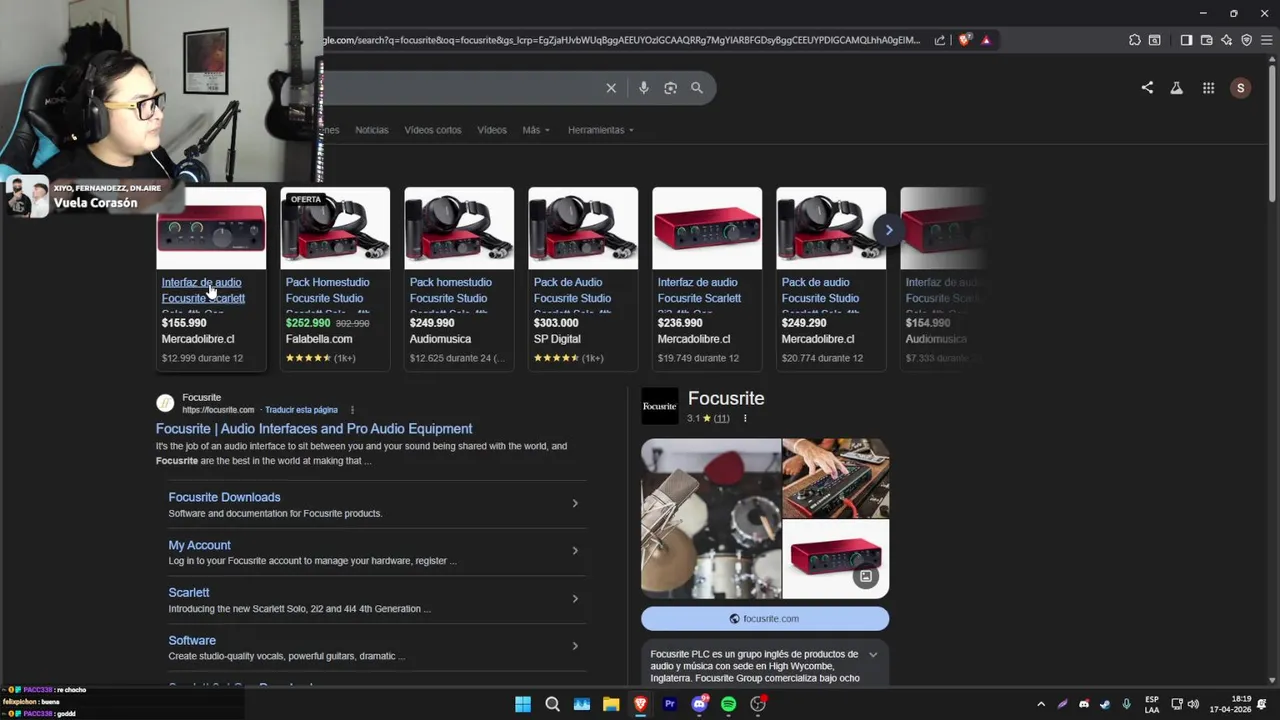Switch to Noticias tab
This screenshot has height=720, width=1280.
(372, 130)
